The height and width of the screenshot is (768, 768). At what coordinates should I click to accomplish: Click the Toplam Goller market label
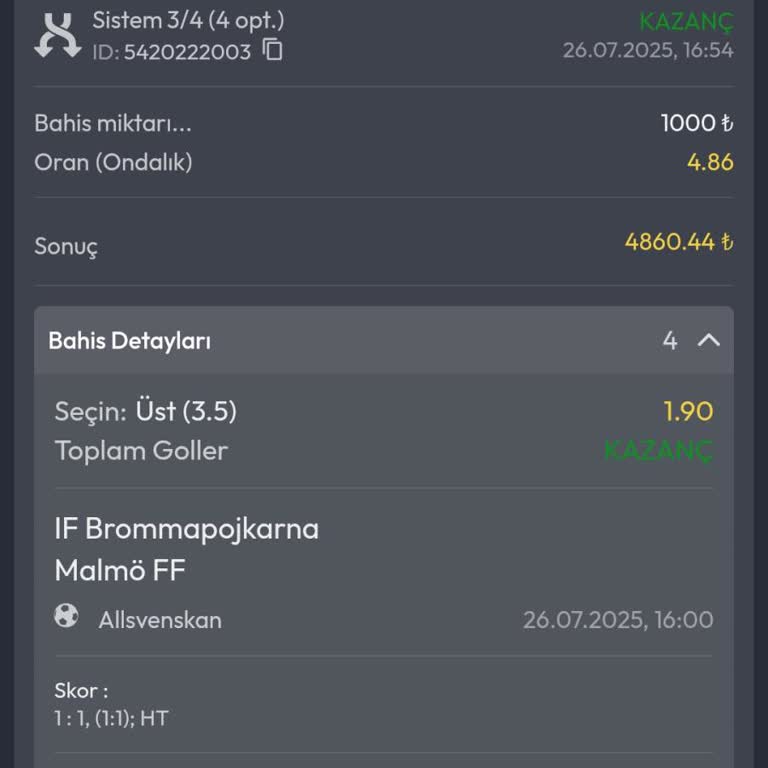141,451
